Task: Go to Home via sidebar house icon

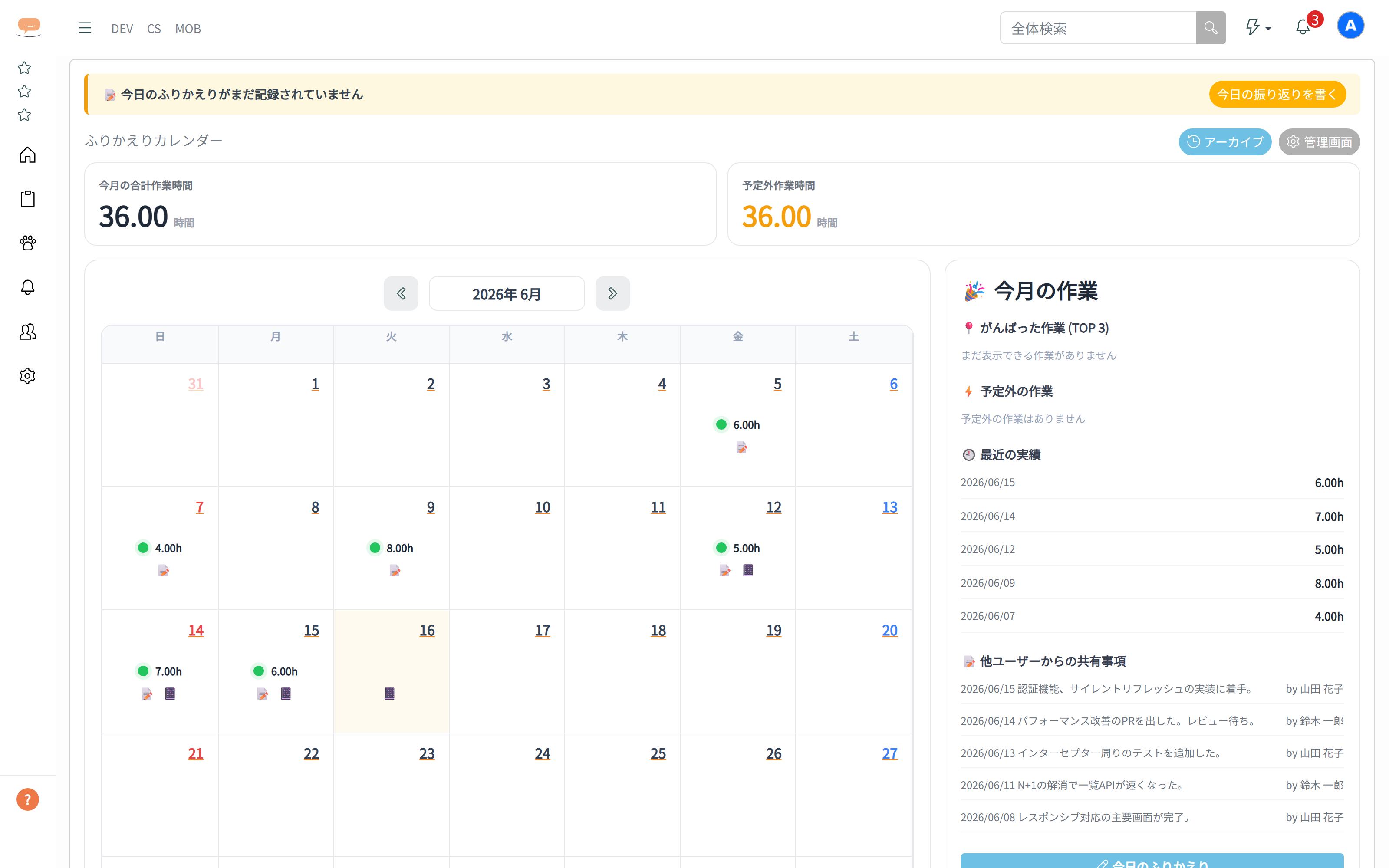Action: (x=27, y=155)
